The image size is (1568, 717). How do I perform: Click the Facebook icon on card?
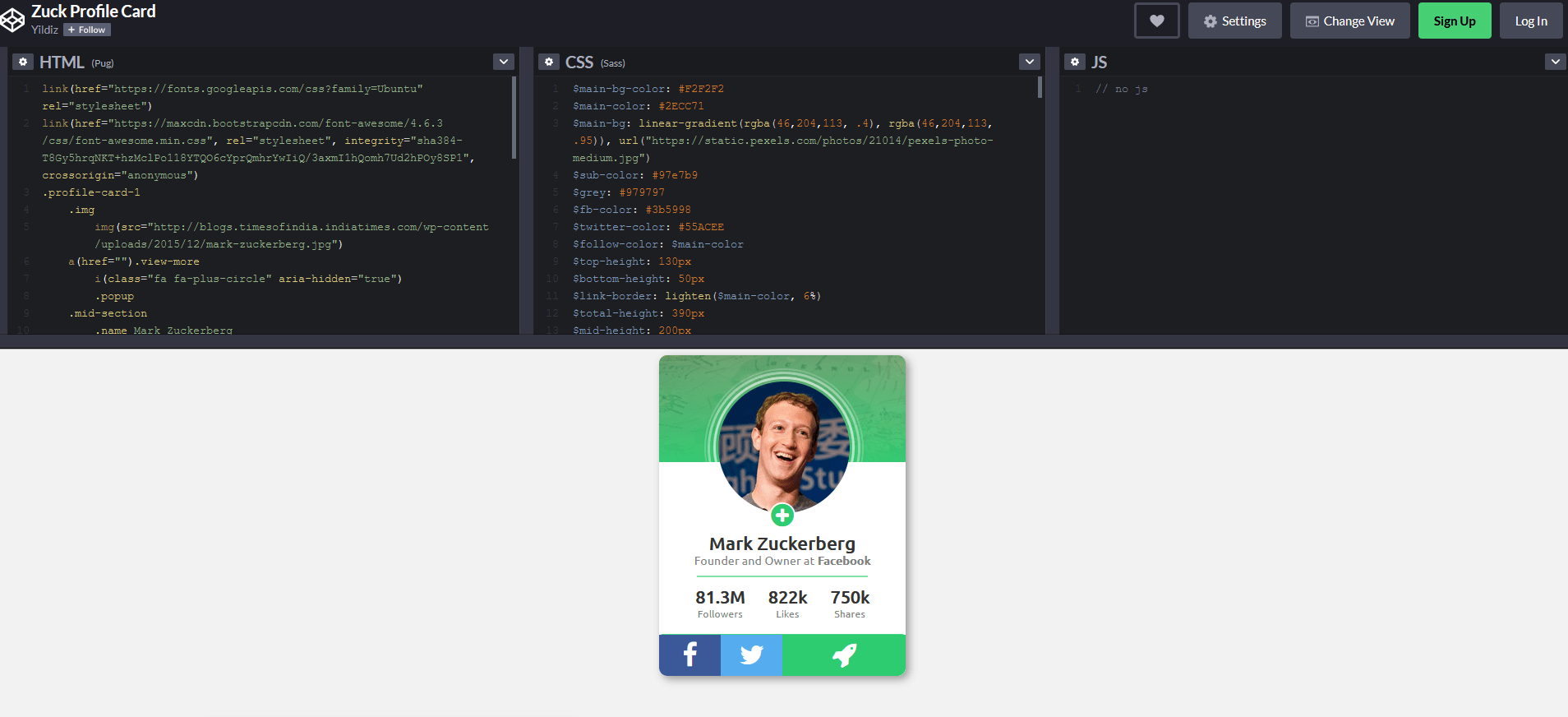[x=689, y=655]
